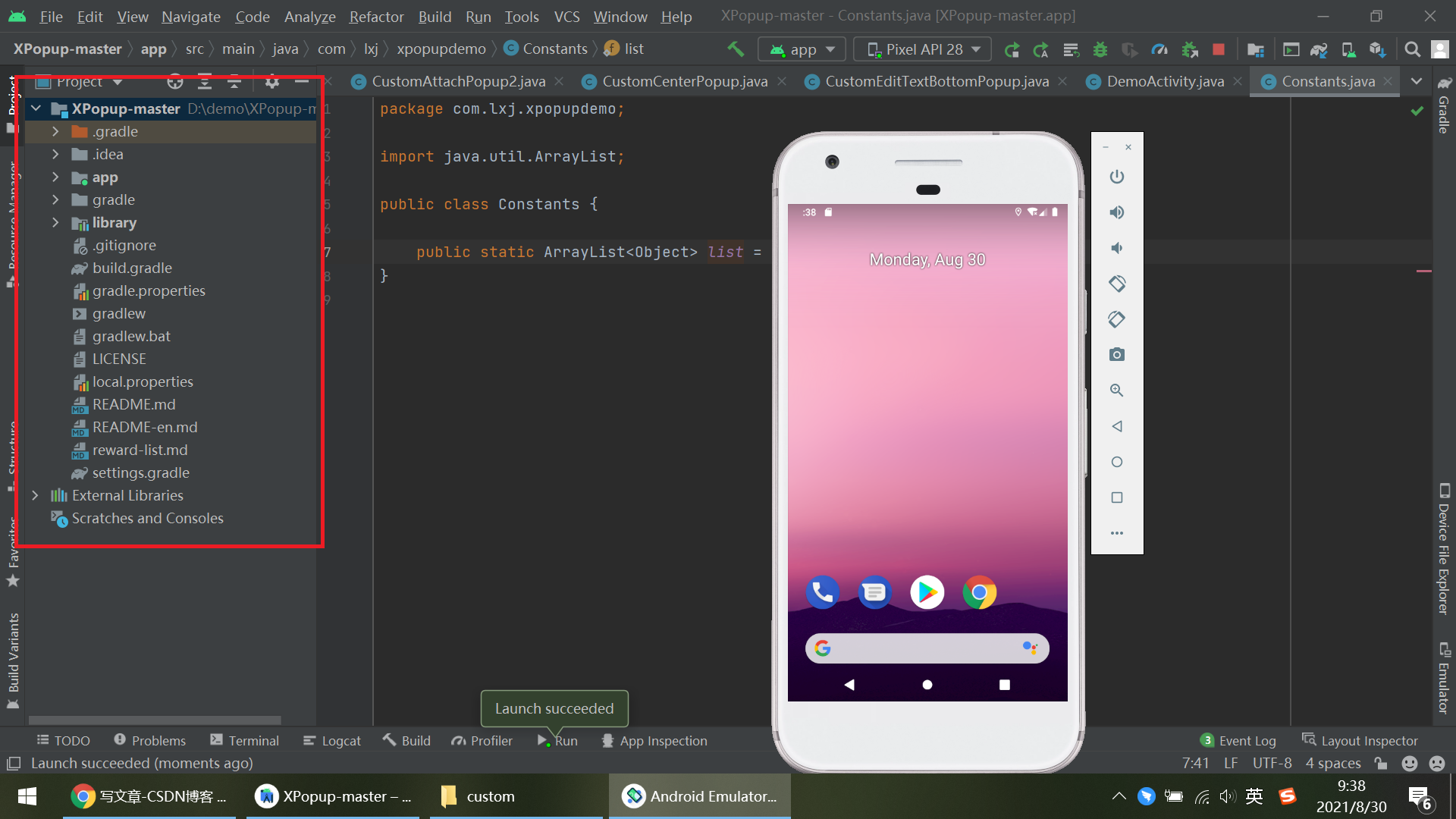Open the Refactor menu
This screenshot has width=1456, height=819.
pyautogui.click(x=376, y=17)
